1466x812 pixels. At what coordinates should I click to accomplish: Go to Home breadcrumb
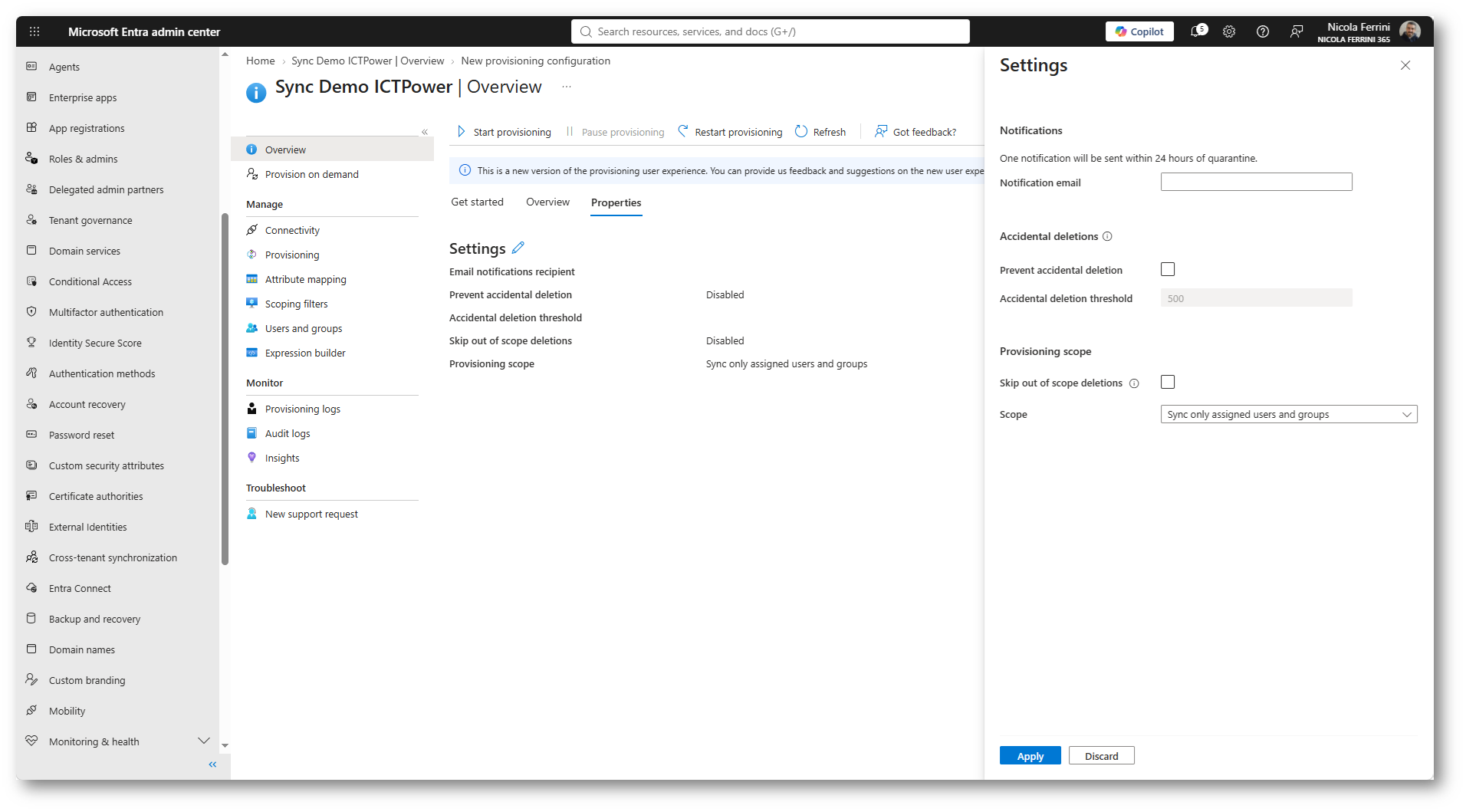click(x=261, y=61)
